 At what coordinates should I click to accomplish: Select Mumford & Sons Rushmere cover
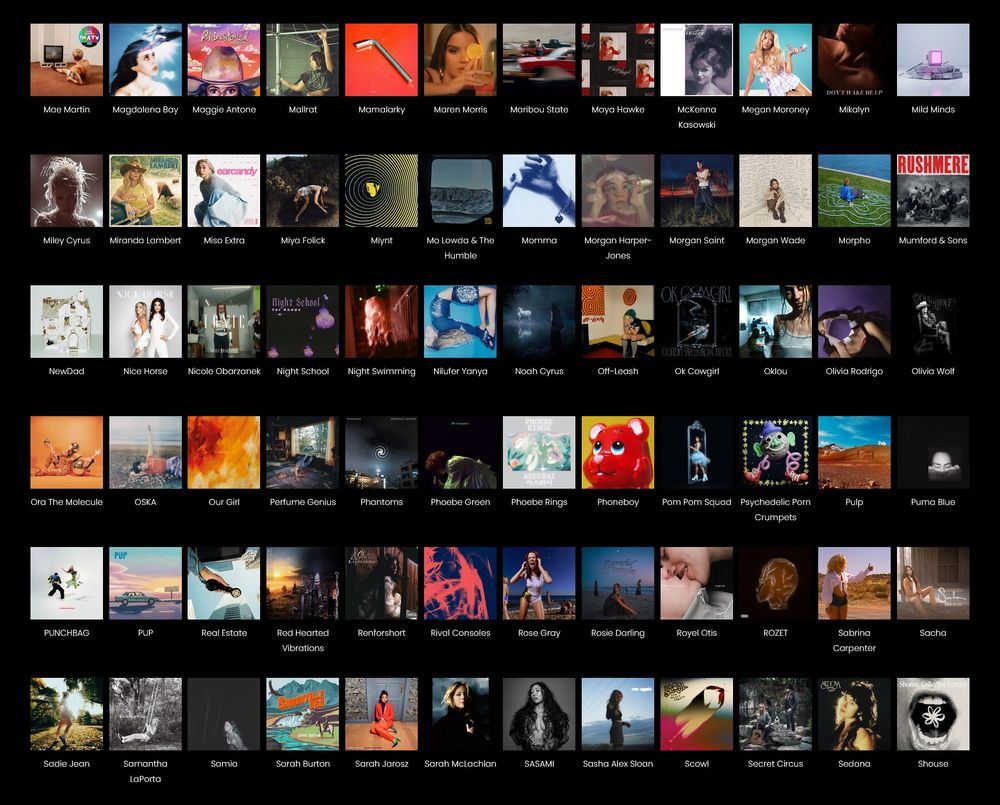coord(933,191)
